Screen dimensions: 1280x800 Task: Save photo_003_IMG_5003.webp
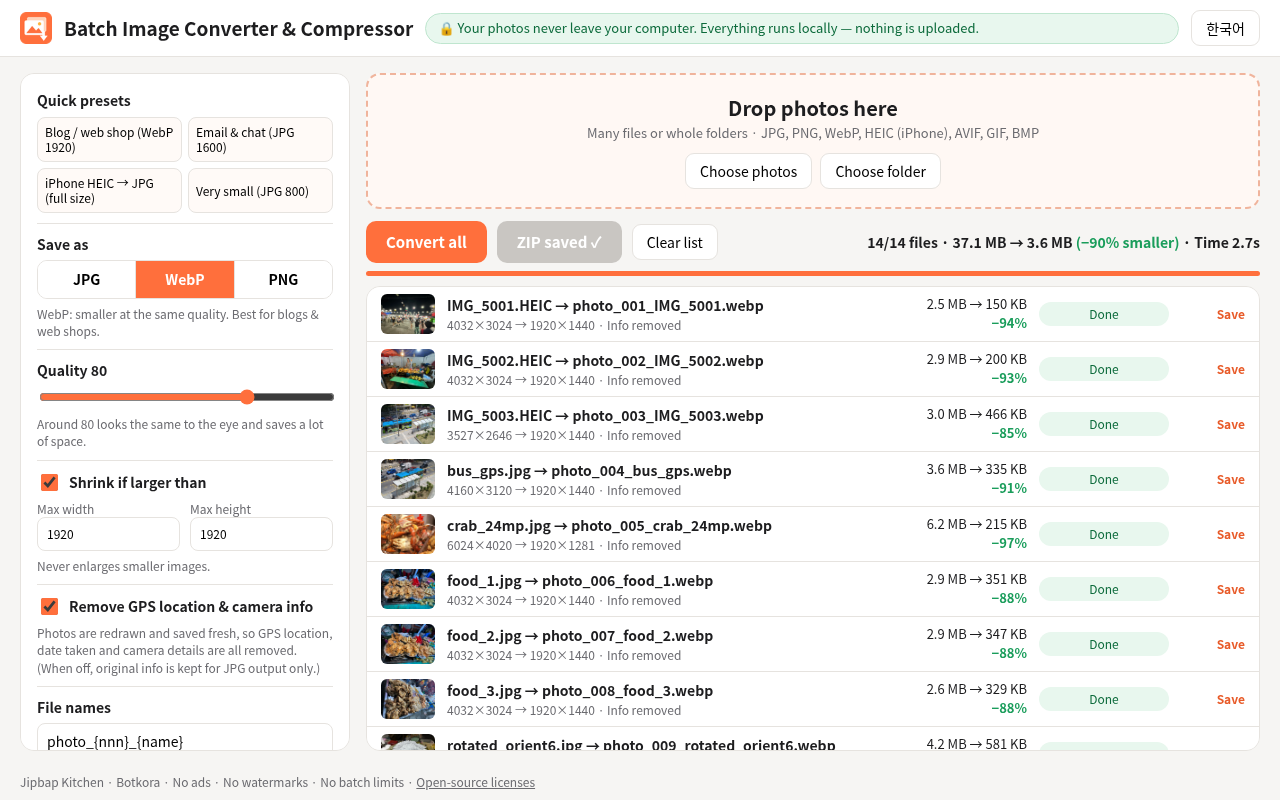pos(1230,424)
